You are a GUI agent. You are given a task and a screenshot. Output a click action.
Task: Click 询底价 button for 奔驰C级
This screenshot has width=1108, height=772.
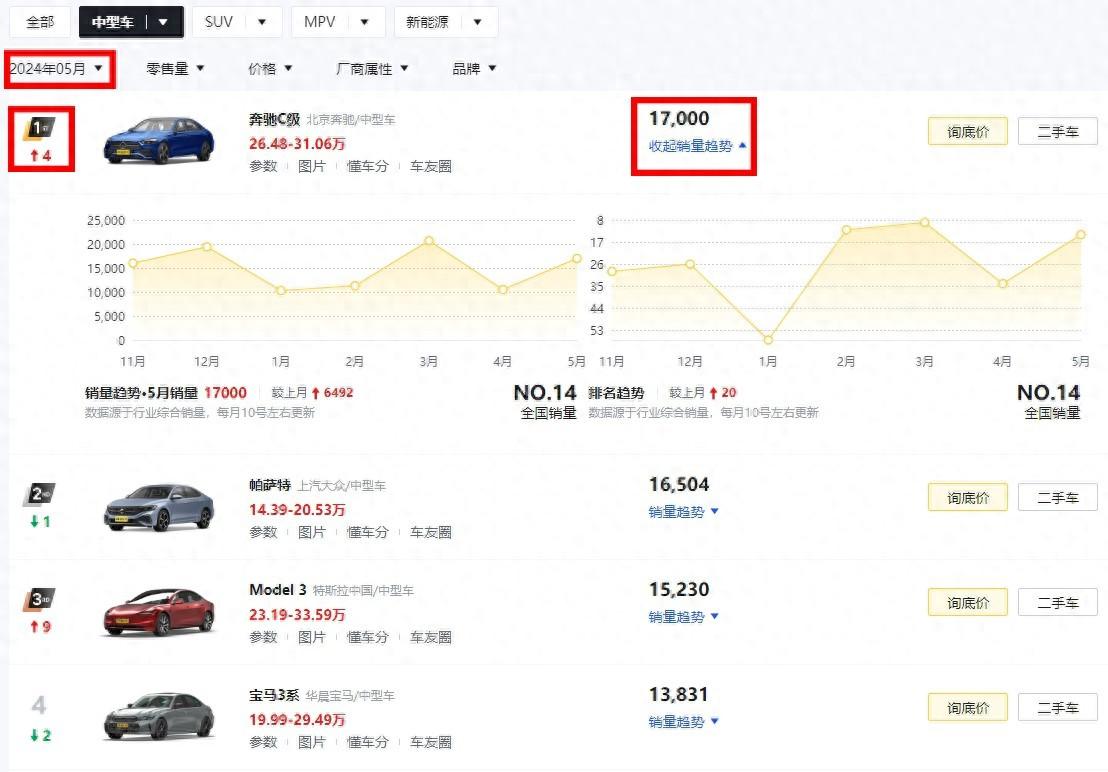pyautogui.click(x=967, y=132)
